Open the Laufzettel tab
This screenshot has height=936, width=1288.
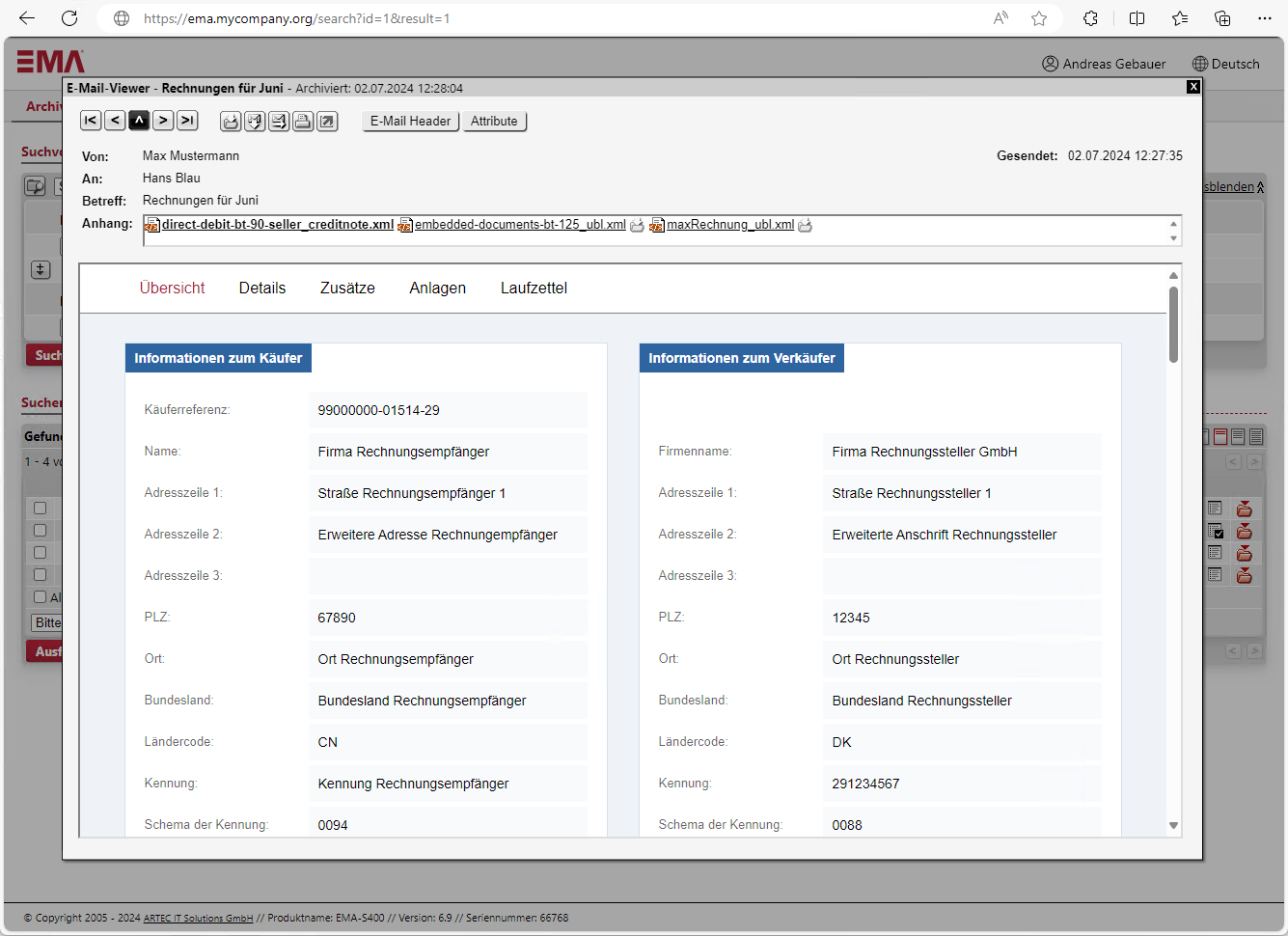(x=534, y=288)
